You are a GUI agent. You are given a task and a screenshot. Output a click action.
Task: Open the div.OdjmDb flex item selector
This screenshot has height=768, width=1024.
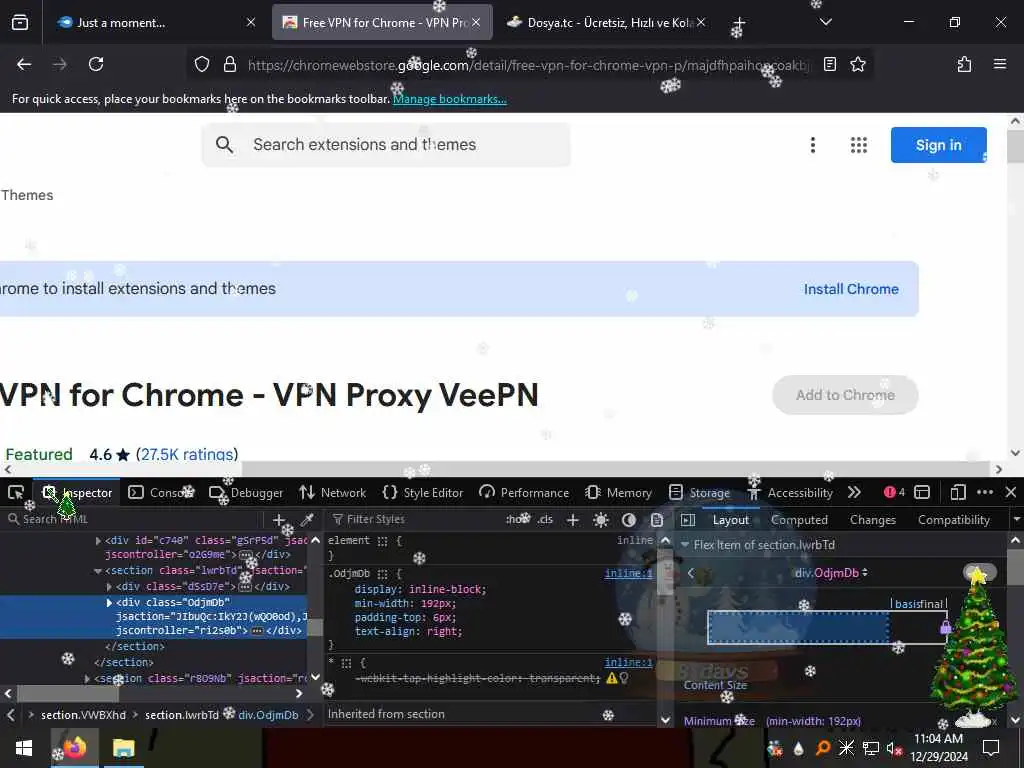coord(831,573)
